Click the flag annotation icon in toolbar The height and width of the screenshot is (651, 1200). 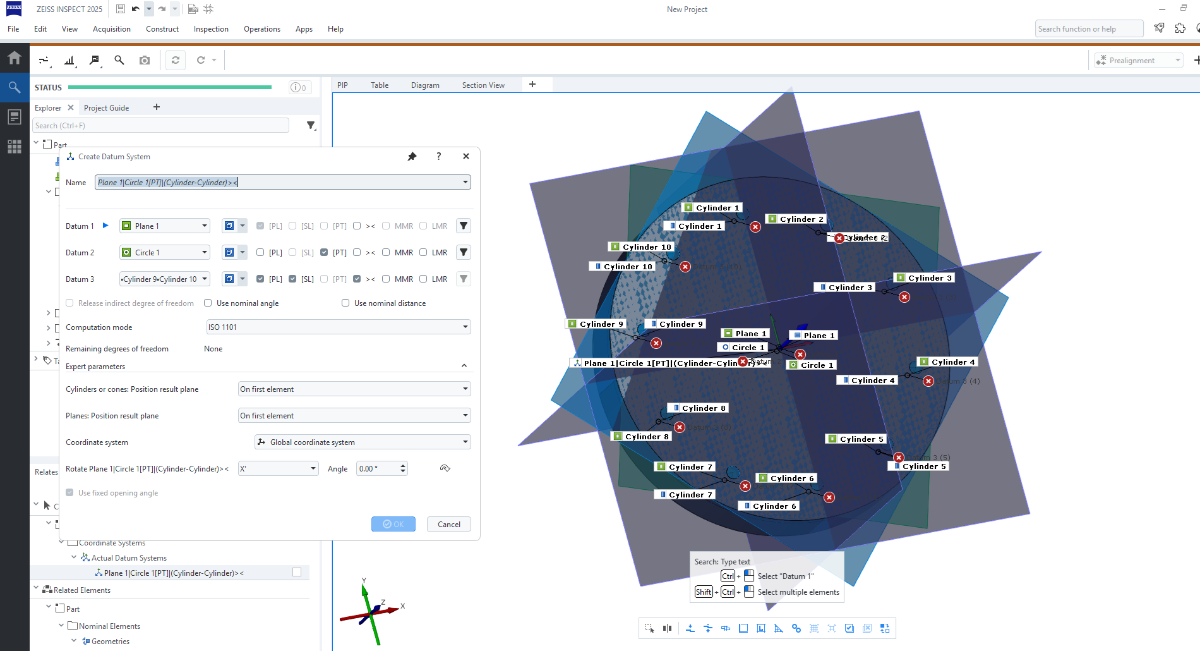(x=95, y=60)
